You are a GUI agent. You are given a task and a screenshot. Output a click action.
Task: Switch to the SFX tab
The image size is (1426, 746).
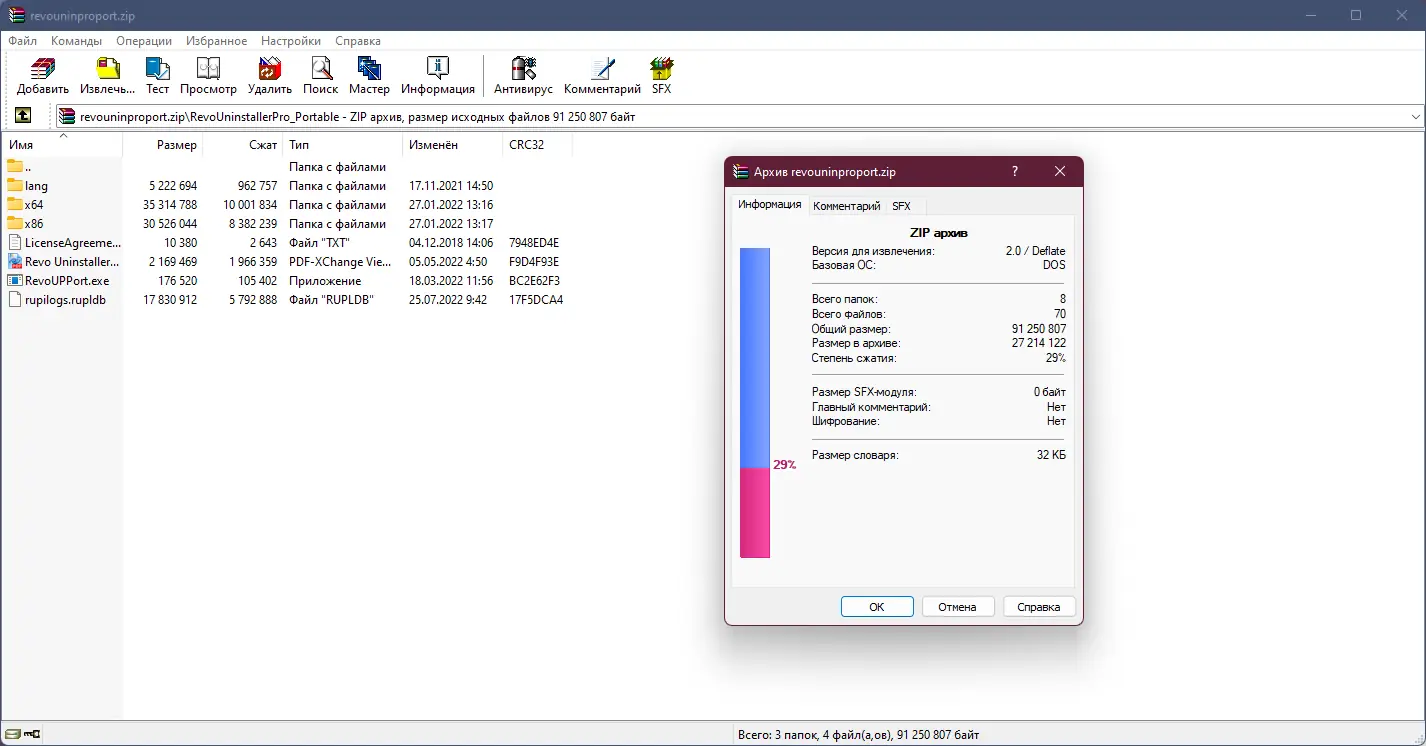(901, 206)
